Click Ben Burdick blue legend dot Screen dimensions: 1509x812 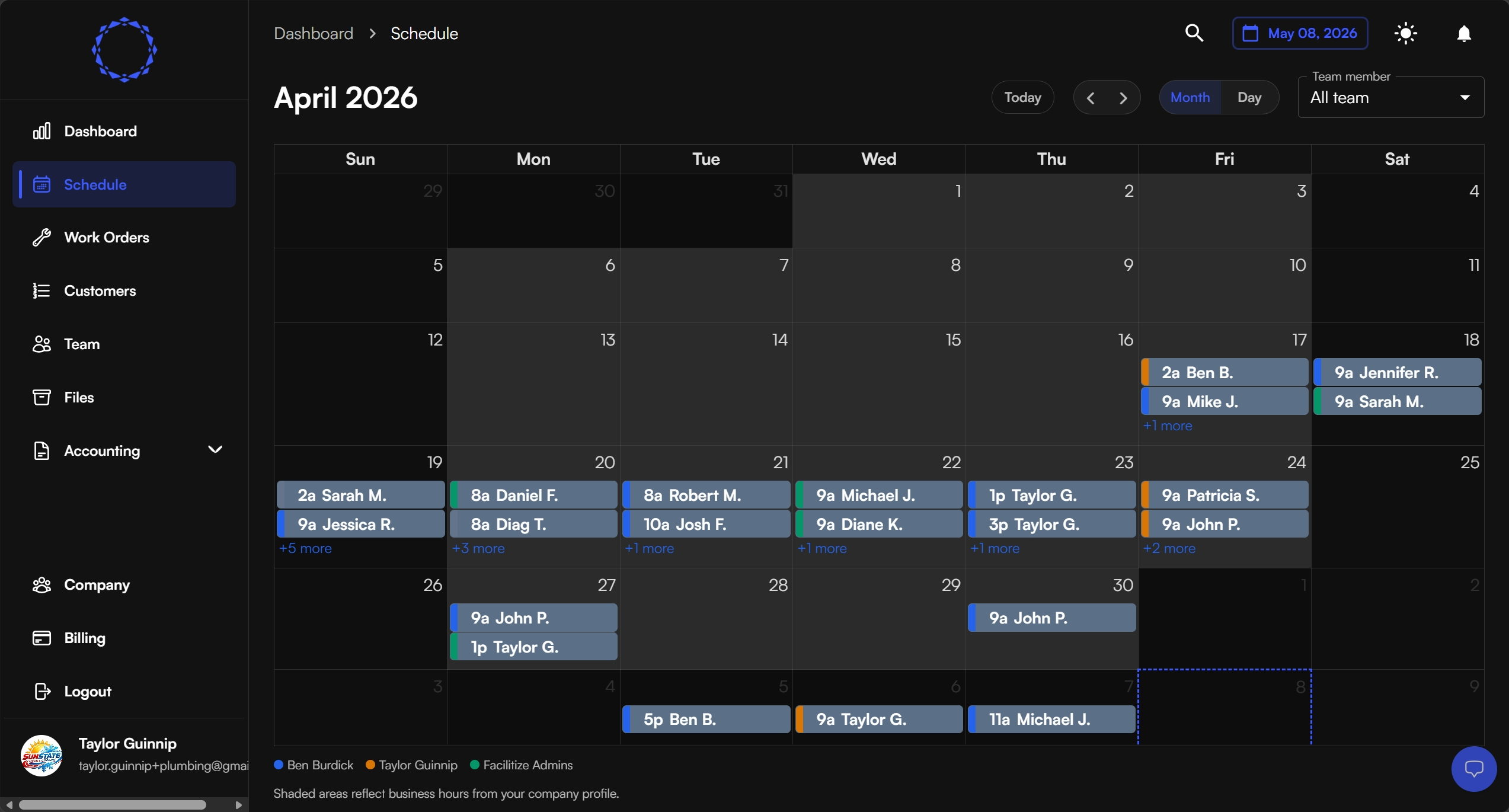pos(279,765)
